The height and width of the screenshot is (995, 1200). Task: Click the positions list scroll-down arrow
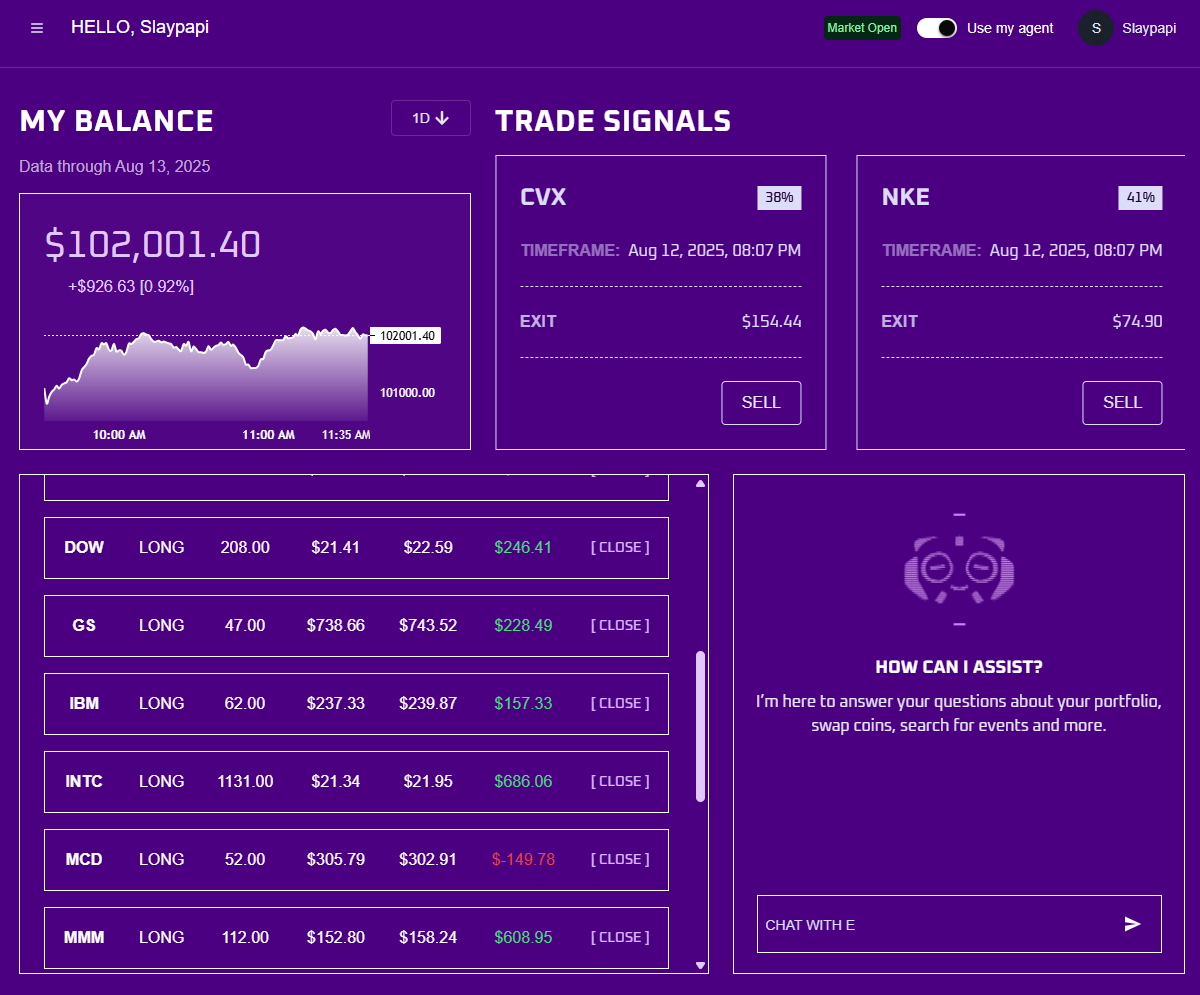pyautogui.click(x=700, y=965)
